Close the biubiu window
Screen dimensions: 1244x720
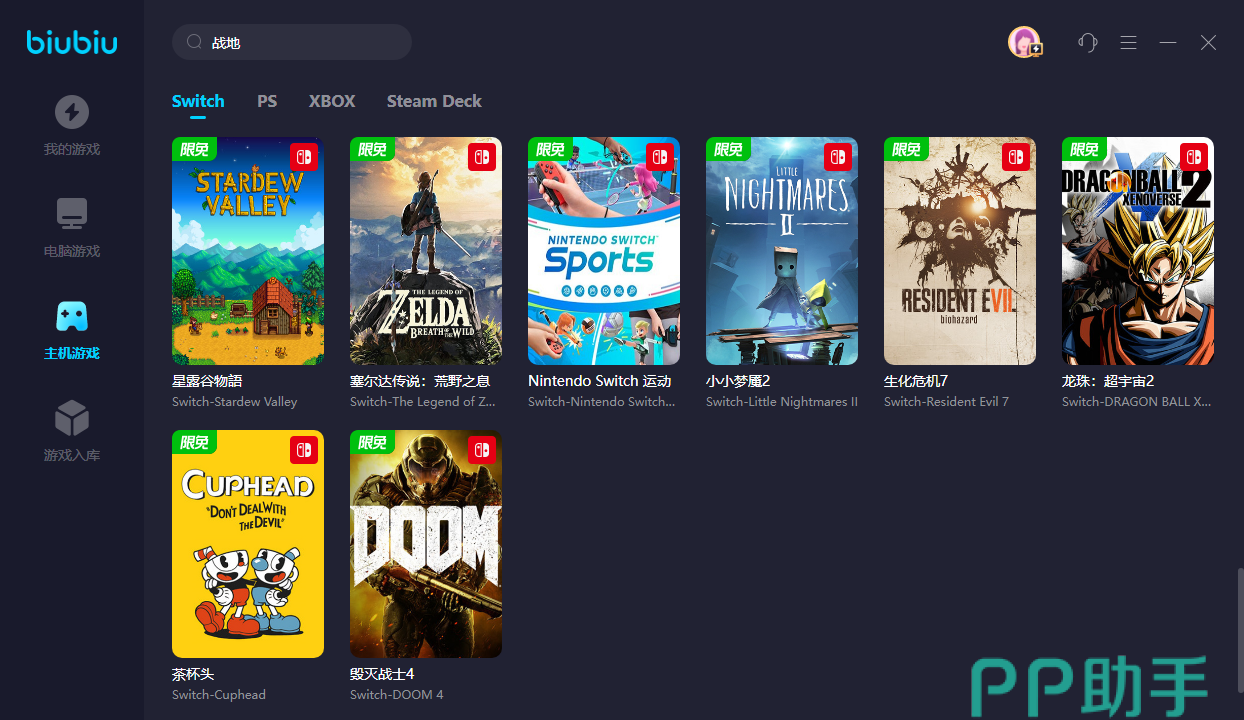coord(1208,42)
